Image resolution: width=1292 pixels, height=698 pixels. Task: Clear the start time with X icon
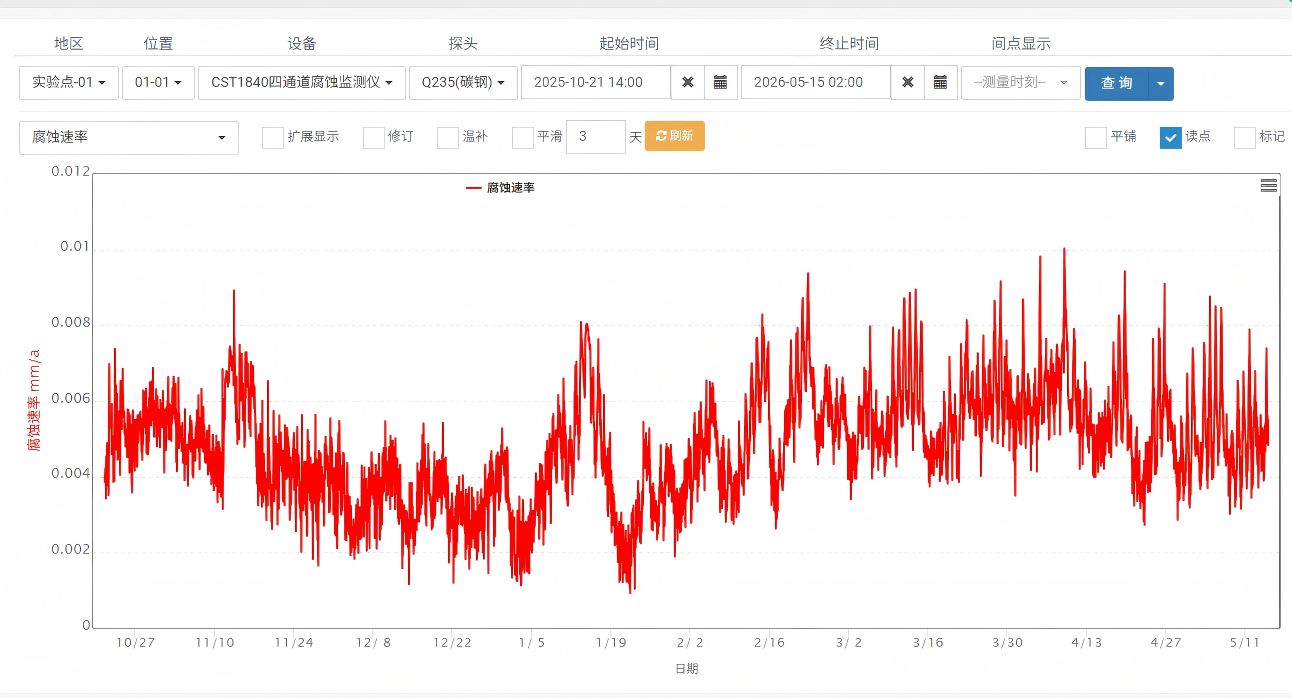point(688,83)
